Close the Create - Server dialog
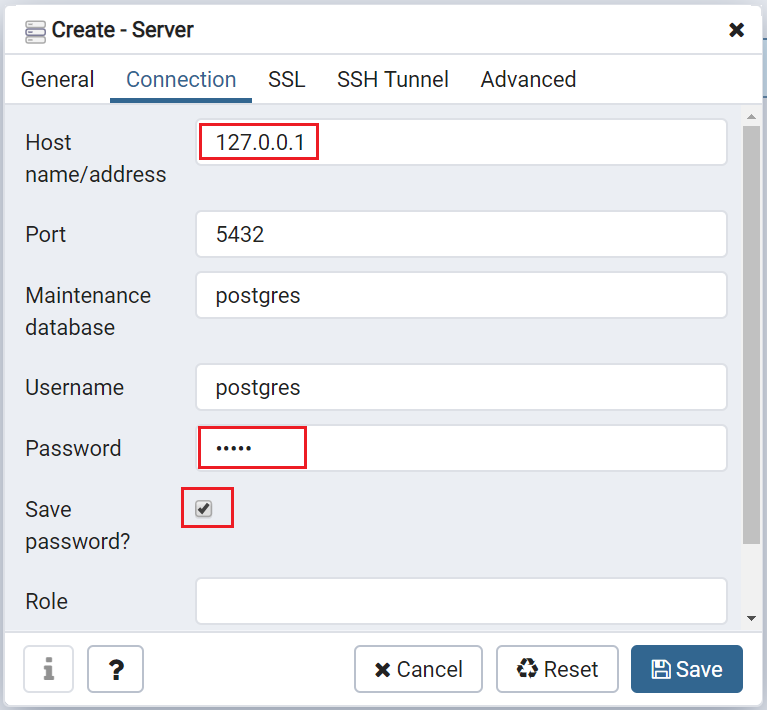 736,30
